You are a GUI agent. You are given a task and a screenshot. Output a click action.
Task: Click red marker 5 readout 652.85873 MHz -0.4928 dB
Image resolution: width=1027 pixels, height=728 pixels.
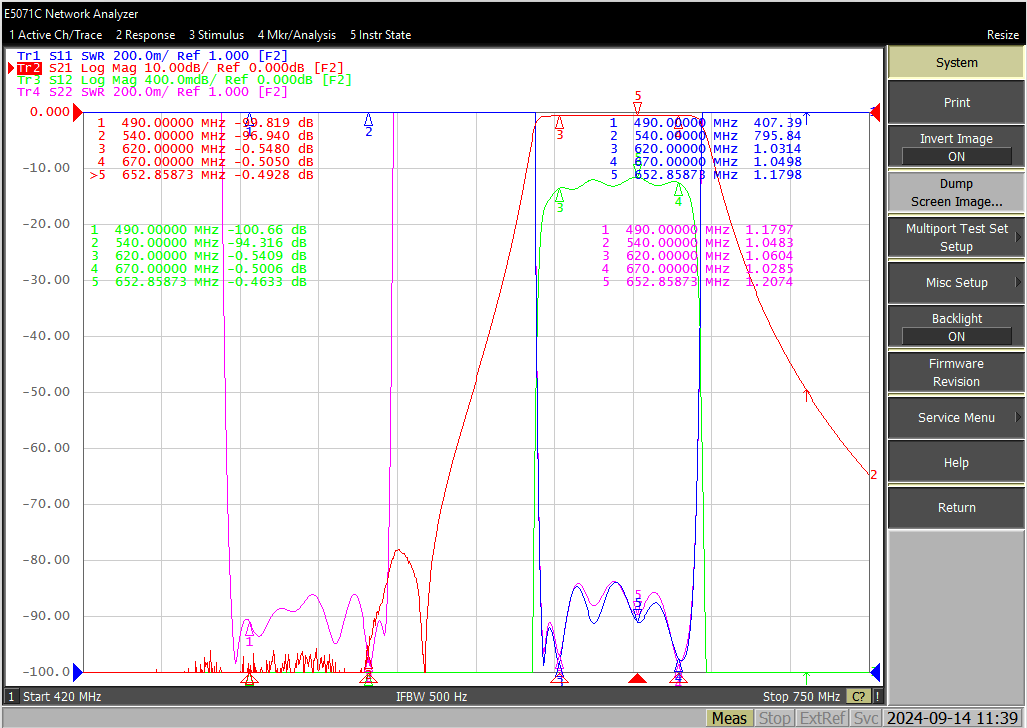click(x=202, y=175)
